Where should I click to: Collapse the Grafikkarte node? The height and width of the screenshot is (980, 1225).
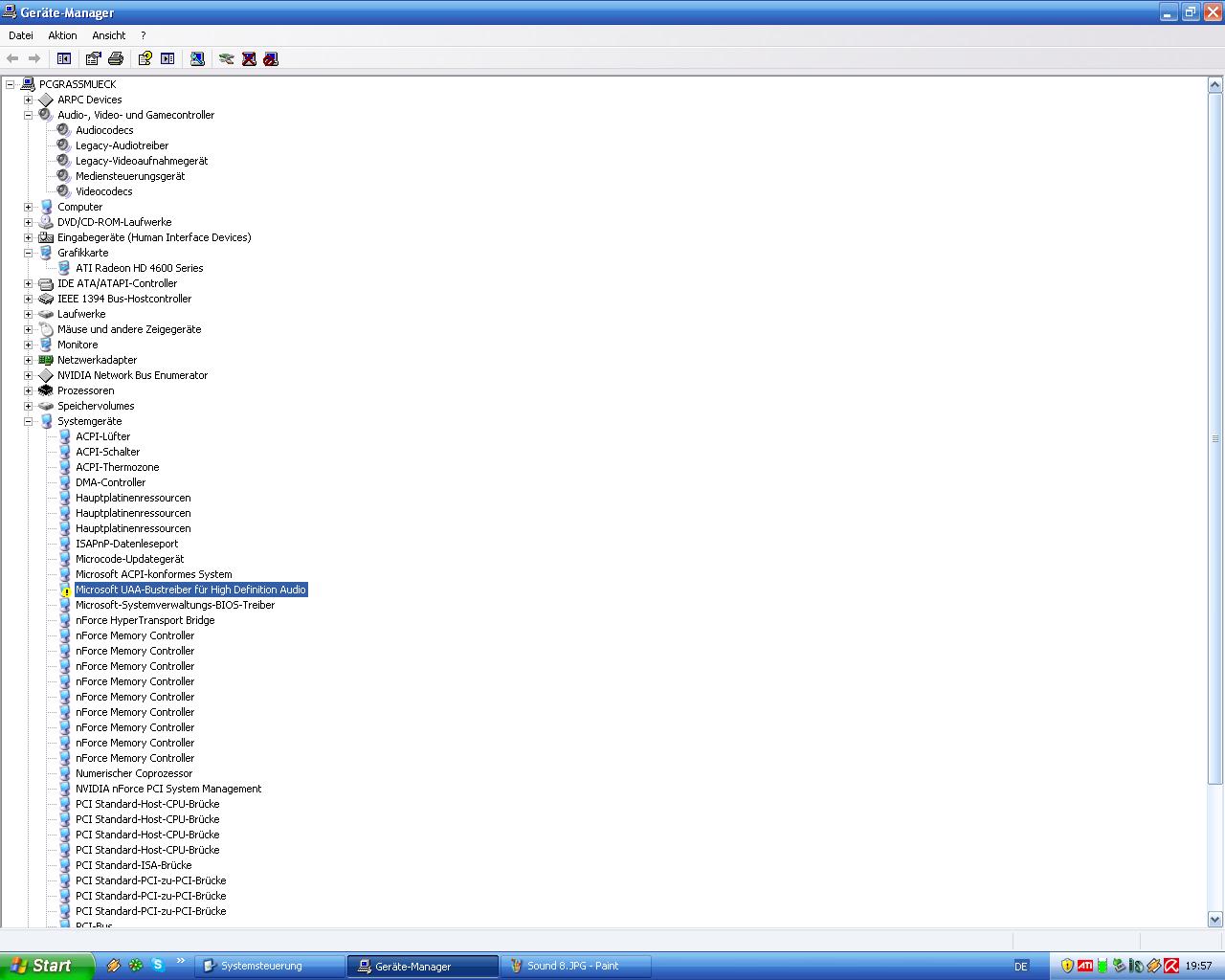point(28,253)
